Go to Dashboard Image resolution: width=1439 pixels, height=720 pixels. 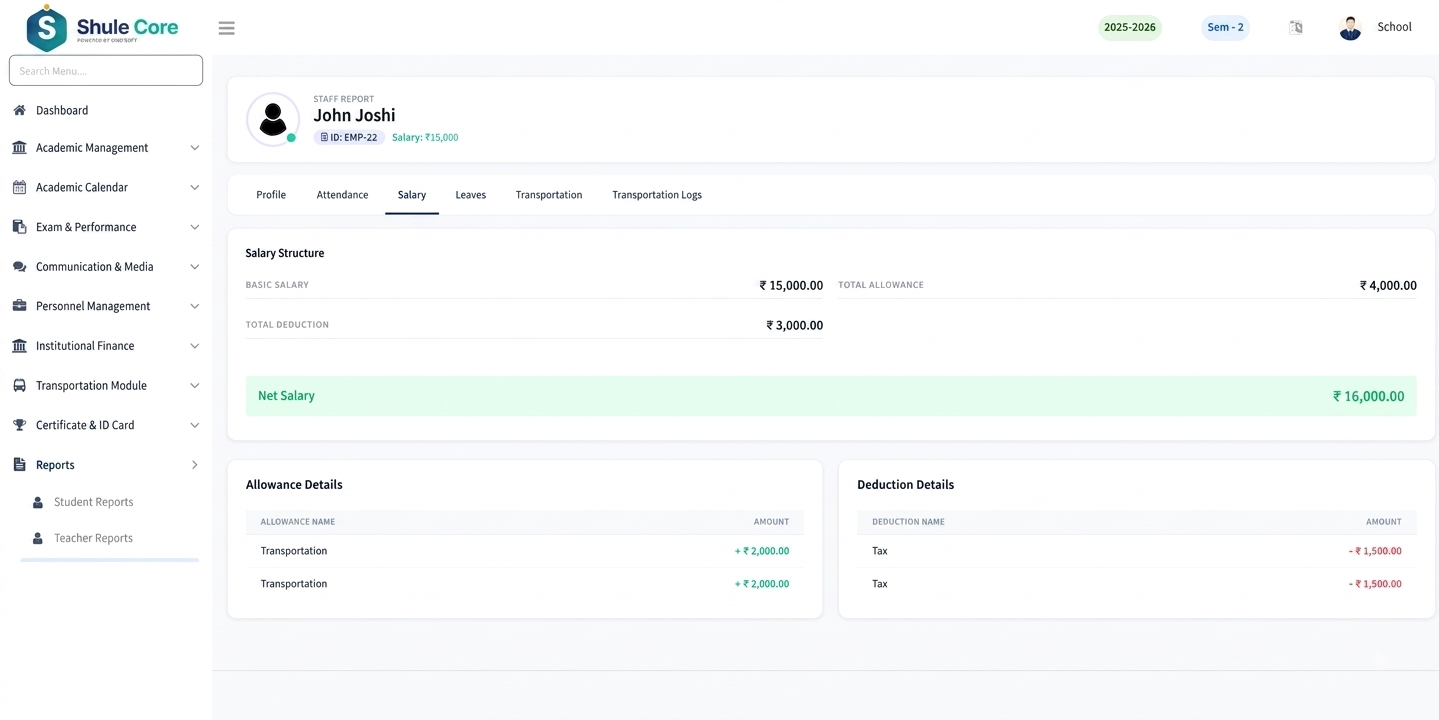62,110
